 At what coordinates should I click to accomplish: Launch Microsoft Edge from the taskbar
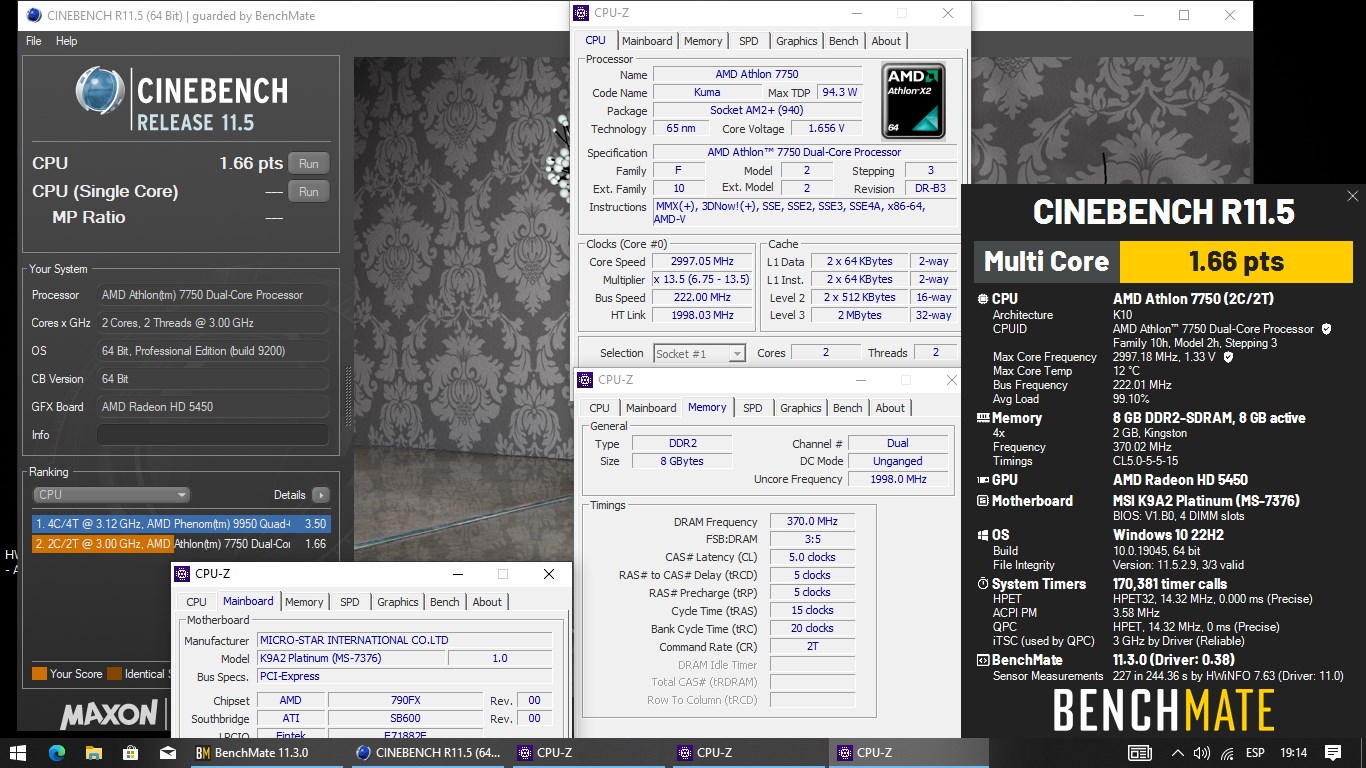tap(56, 752)
